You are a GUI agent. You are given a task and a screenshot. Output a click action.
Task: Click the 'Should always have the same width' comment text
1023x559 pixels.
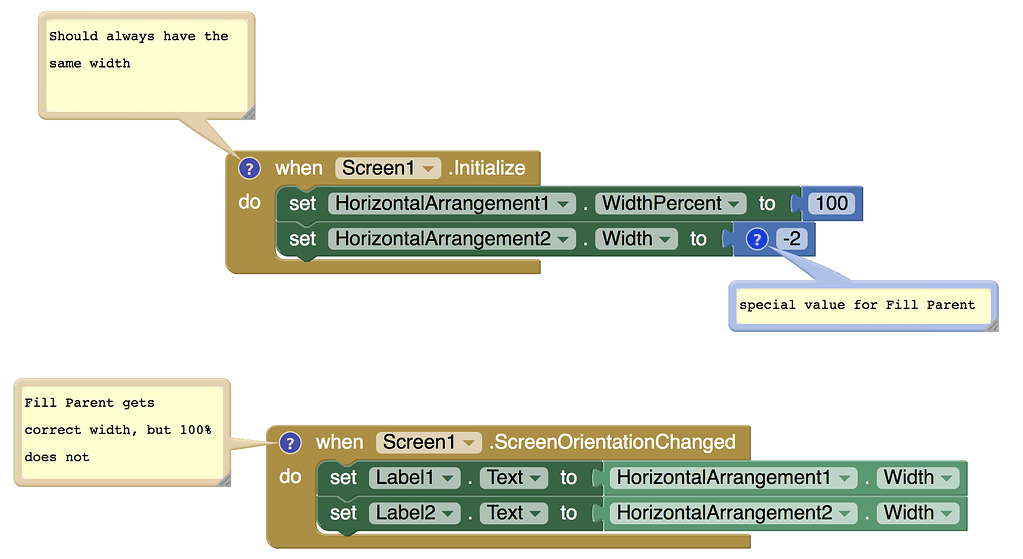coord(140,50)
